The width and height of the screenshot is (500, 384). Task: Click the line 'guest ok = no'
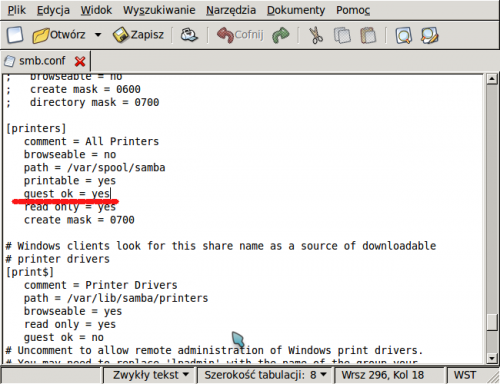64,337
